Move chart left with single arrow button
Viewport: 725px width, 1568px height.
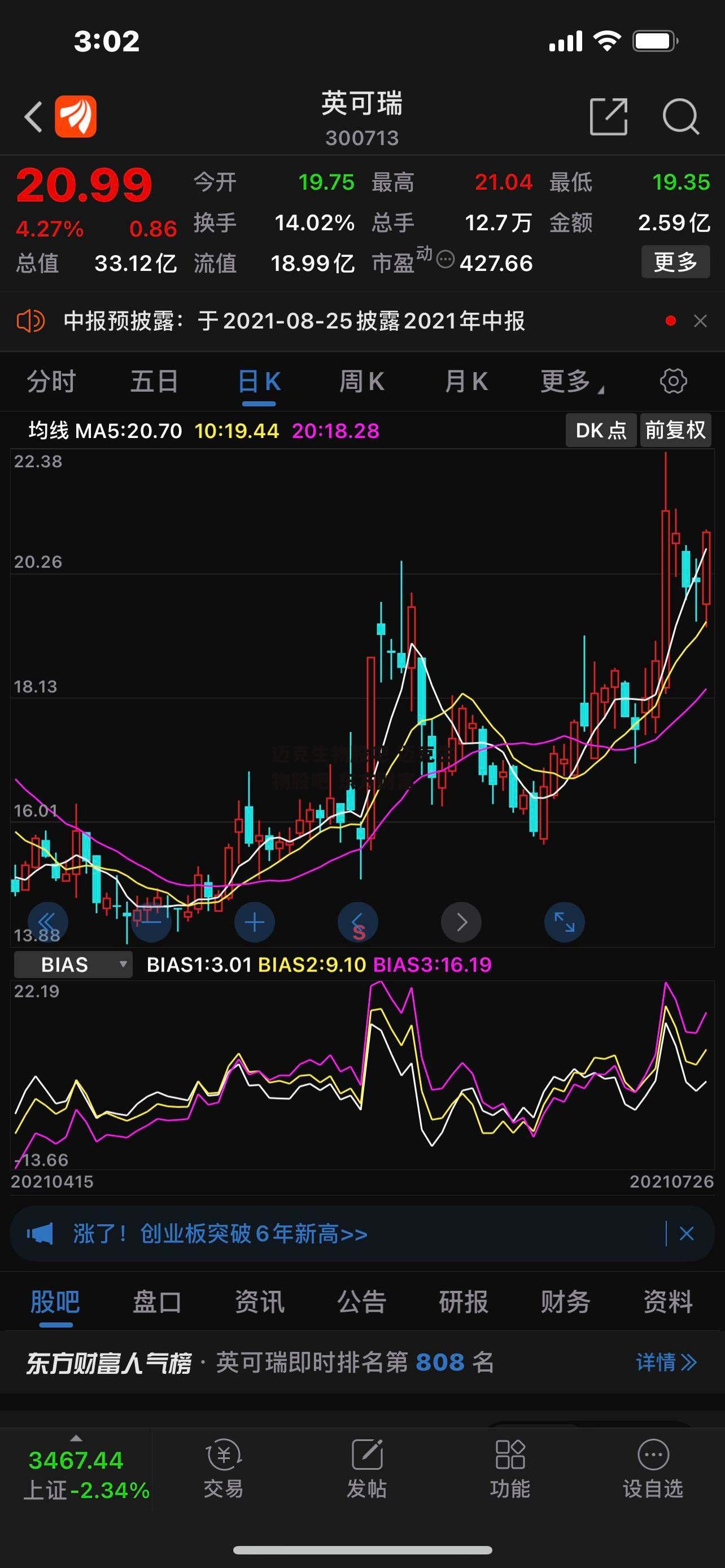click(x=358, y=922)
